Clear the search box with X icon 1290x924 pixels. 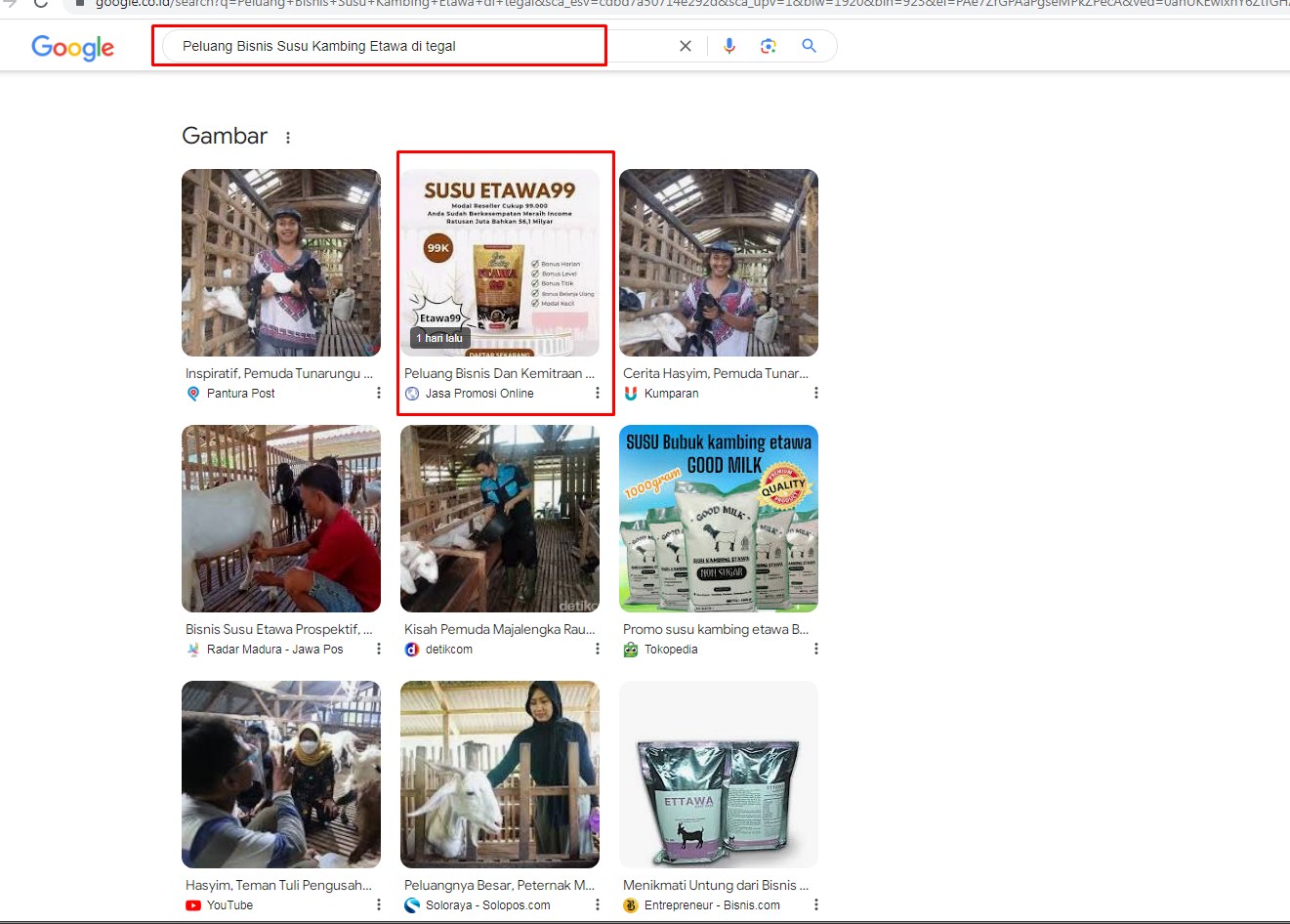(x=686, y=46)
